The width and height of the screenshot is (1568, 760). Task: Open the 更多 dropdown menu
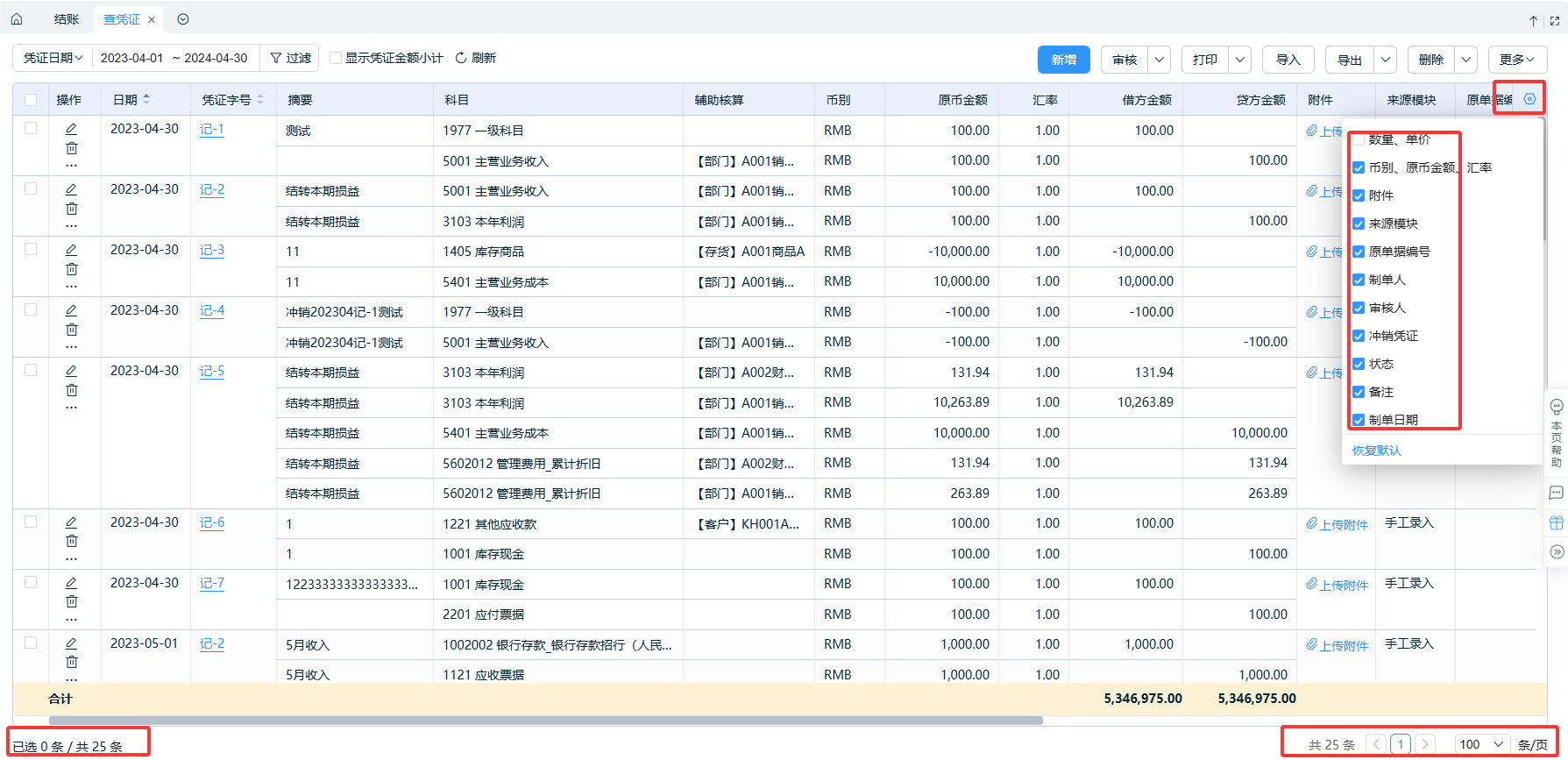tap(1516, 60)
